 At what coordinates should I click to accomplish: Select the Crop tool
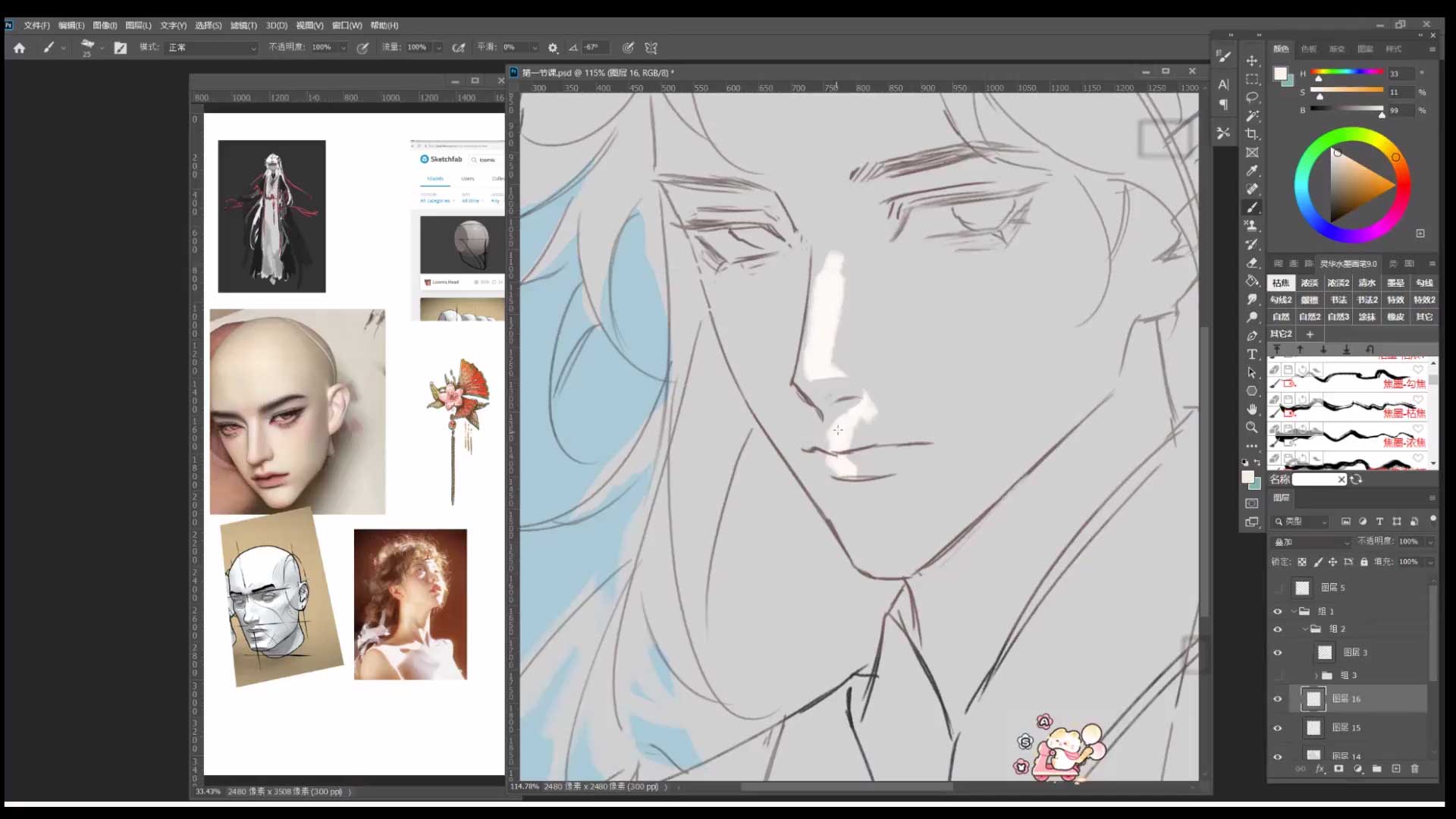pos(1252,134)
